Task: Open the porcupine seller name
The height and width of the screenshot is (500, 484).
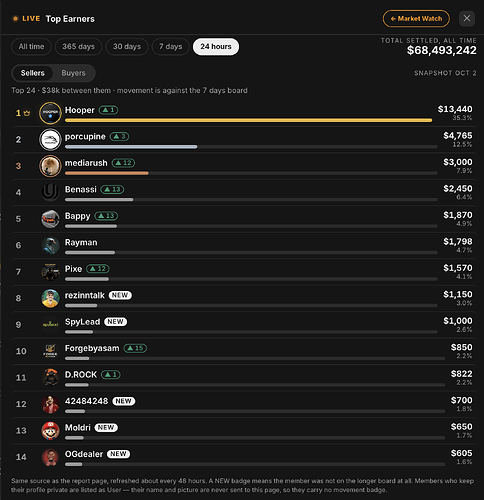Action: point(85,137)
